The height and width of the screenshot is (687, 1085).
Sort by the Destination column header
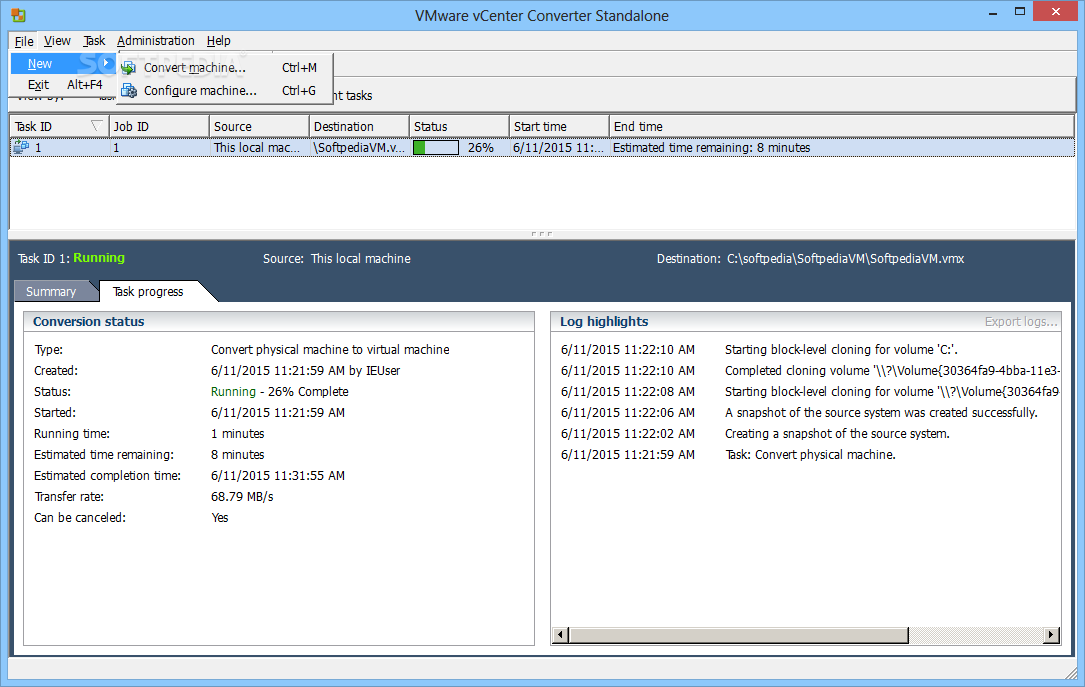coord(359,127)
